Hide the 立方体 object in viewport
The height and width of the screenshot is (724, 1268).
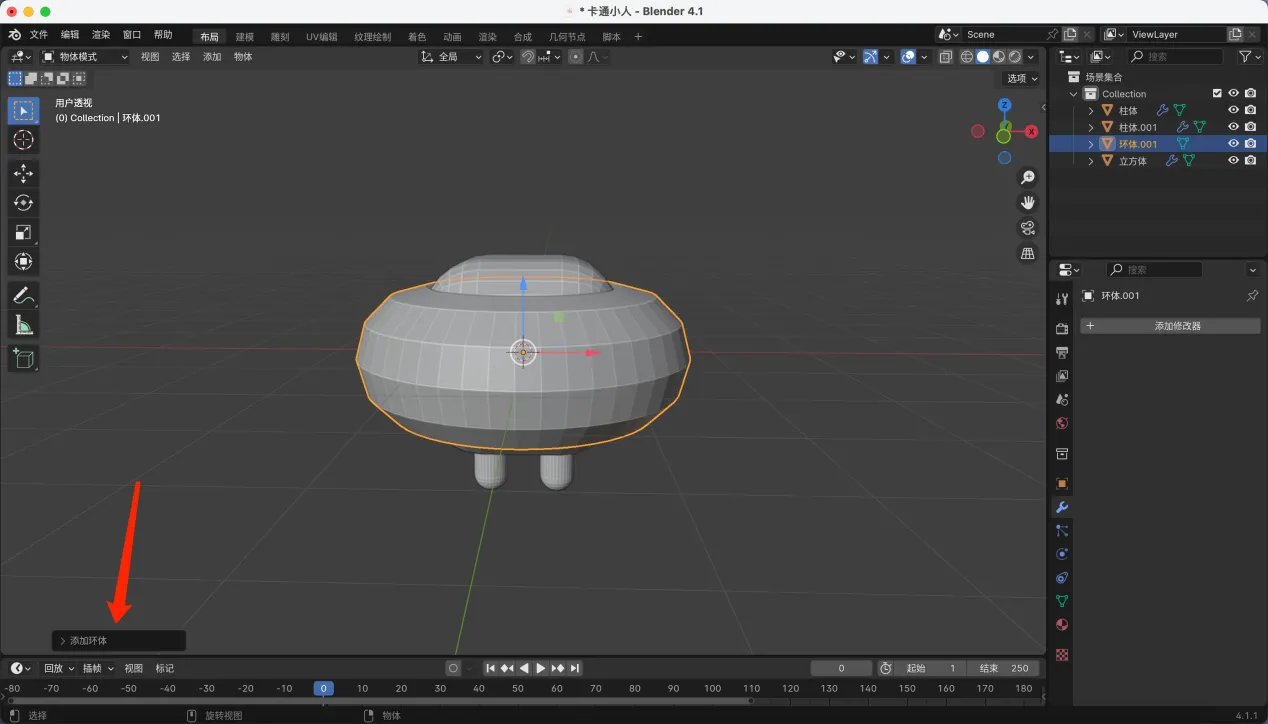pos(1233,160)
